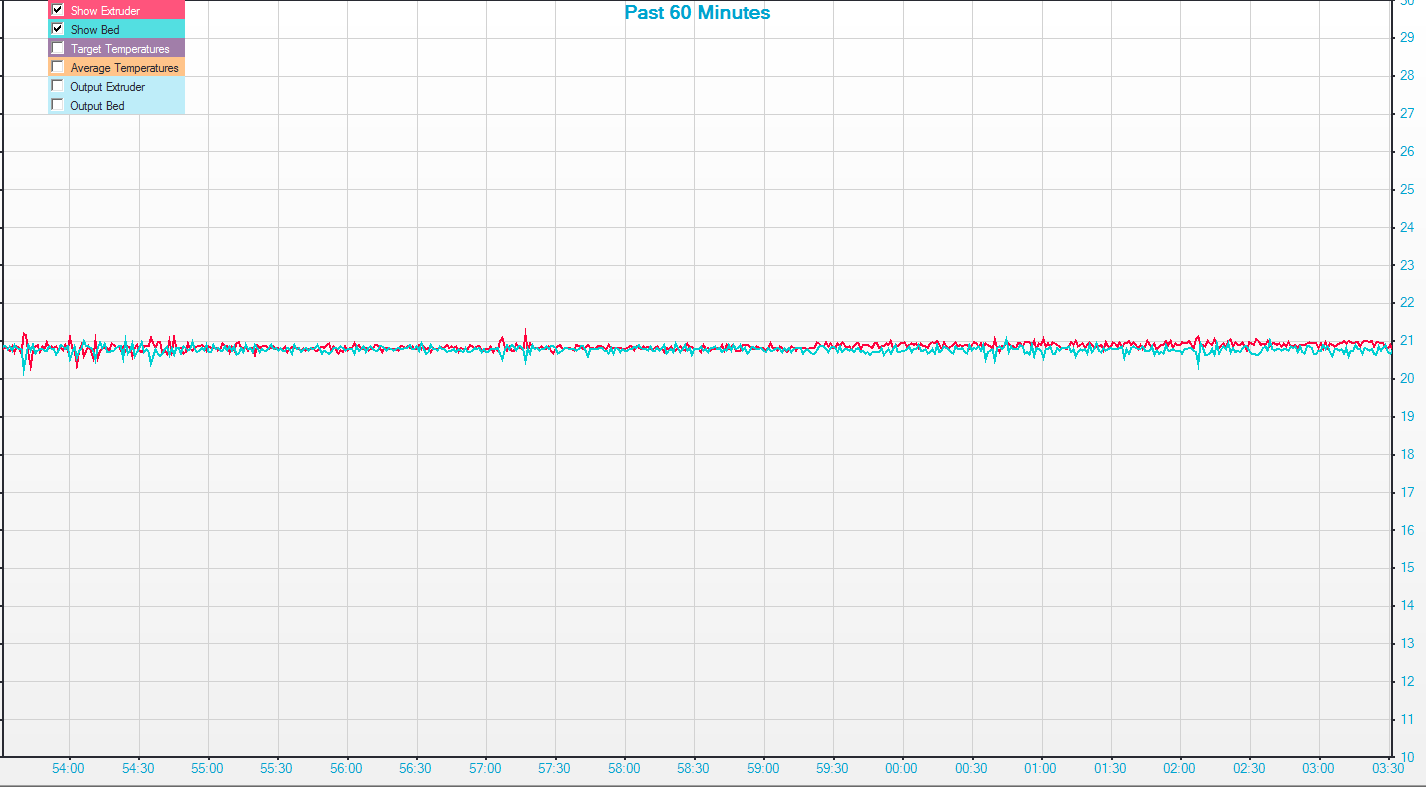Tick the Output Bed checkbox
The width and height of the screenshot is (1426, 787).
click(x=58, y=105)
